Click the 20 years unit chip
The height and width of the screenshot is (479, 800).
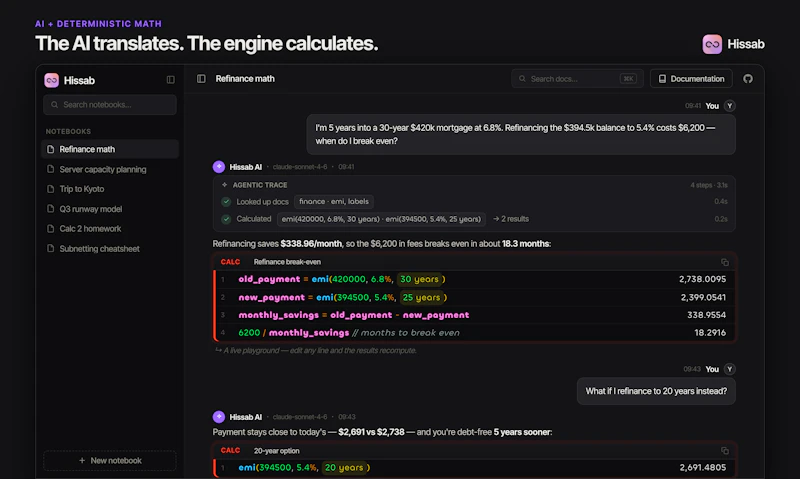[344, 467]
